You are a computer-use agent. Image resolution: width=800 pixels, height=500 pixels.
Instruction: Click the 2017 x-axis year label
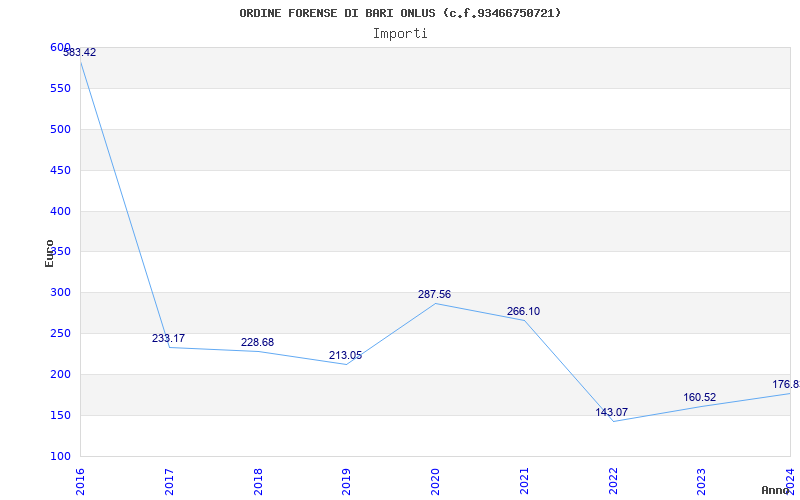pyautogui.click(x=169, y=482)
